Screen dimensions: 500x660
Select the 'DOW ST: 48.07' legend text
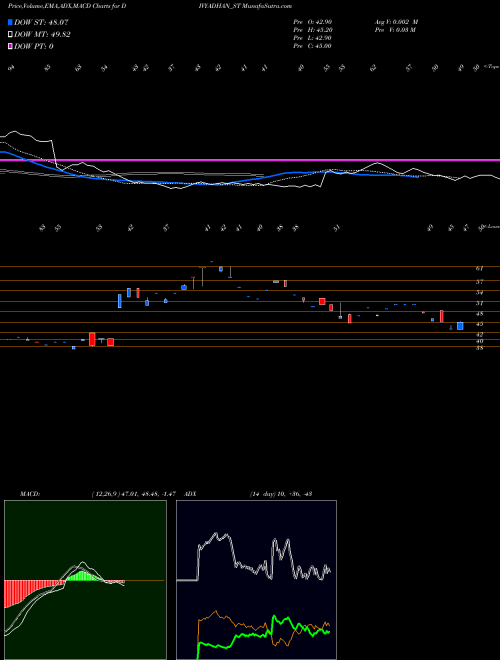(41, 23)
